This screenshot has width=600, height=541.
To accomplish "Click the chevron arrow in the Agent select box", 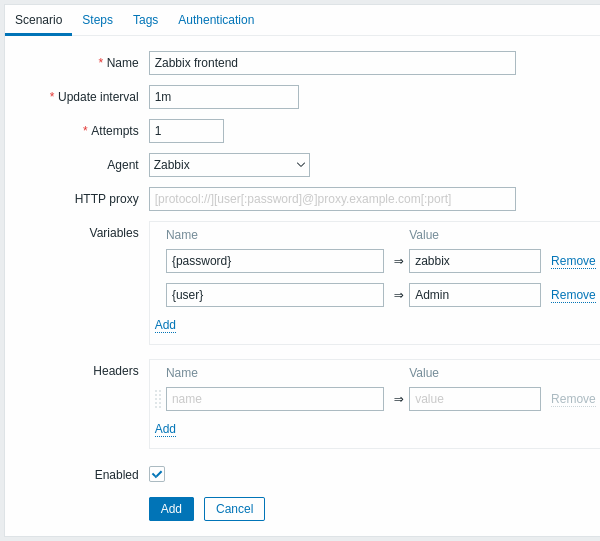I will (301, 165).
